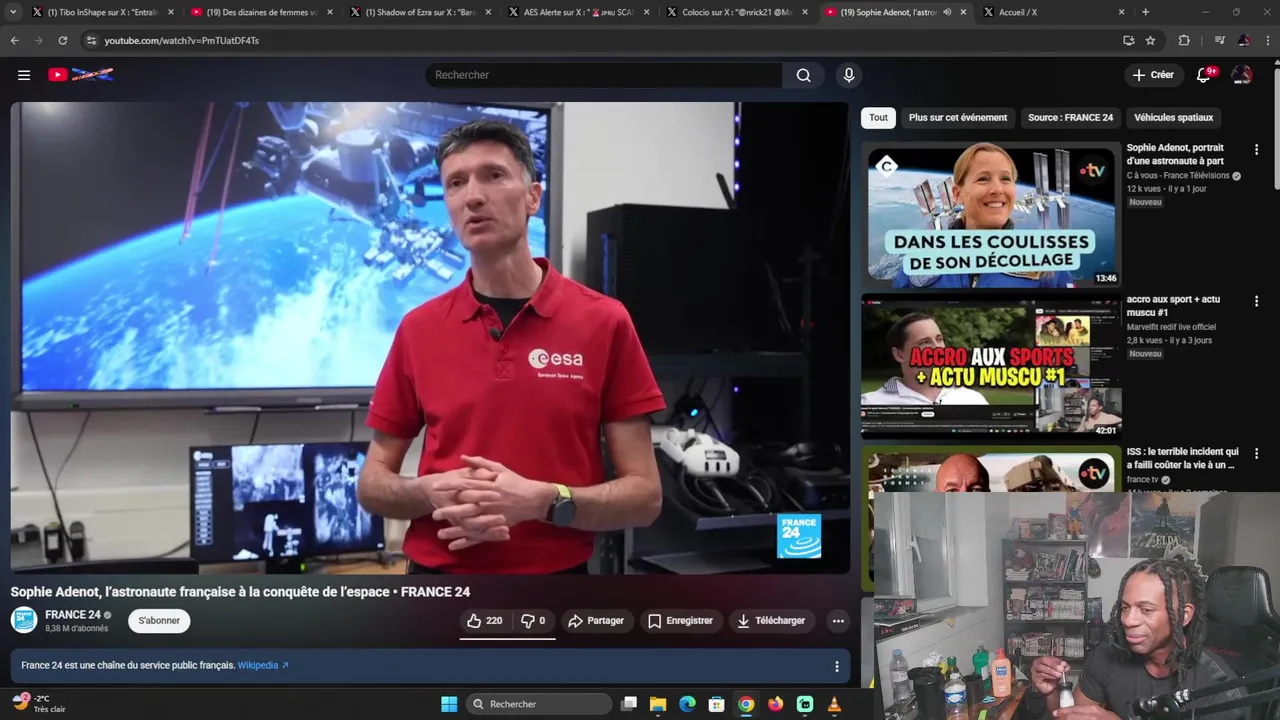Mute the Sophie Adenot tab audio
The image size is (1280, 720).
(x=946, y=12)
